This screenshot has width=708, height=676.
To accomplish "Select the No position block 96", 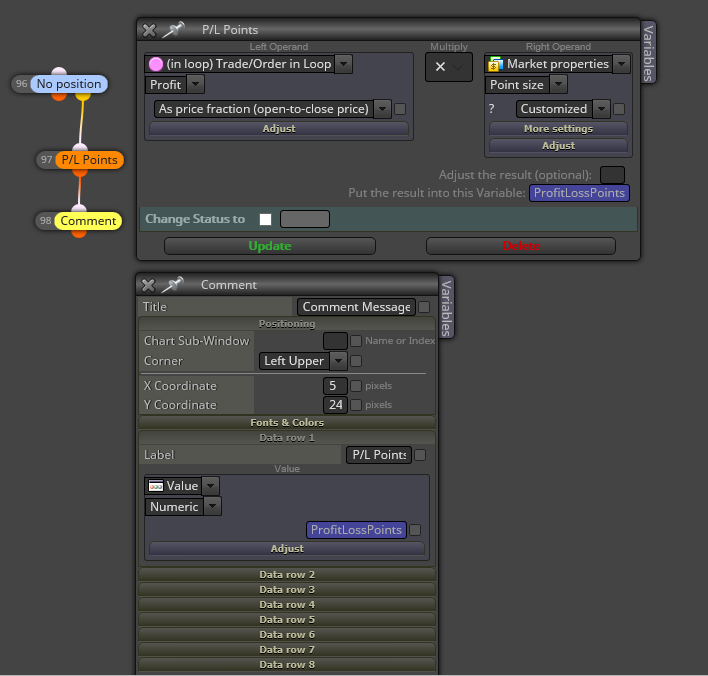I will point(69,84).
